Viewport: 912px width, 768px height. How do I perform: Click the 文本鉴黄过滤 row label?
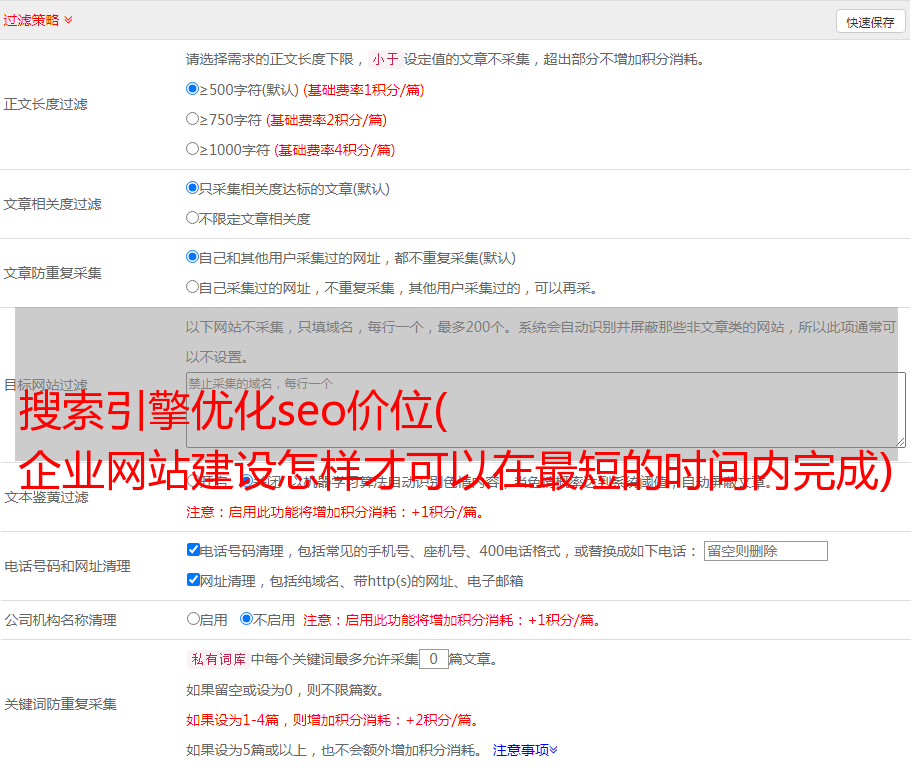47,497
